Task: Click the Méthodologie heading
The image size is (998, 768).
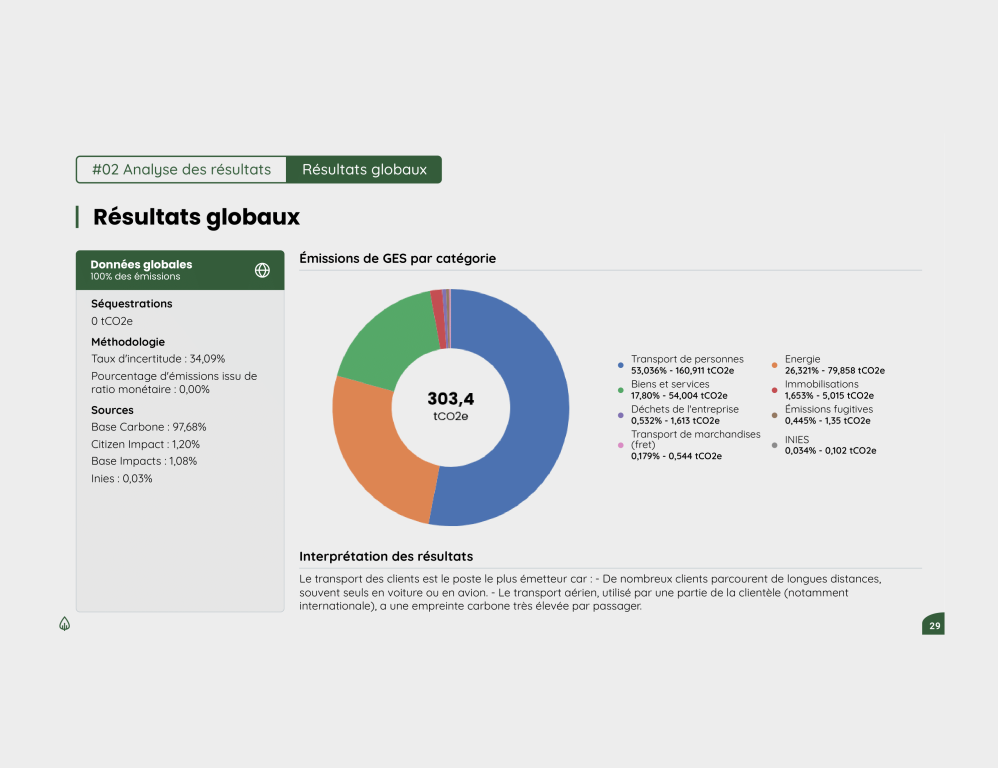Action: [x=127, y=342]
